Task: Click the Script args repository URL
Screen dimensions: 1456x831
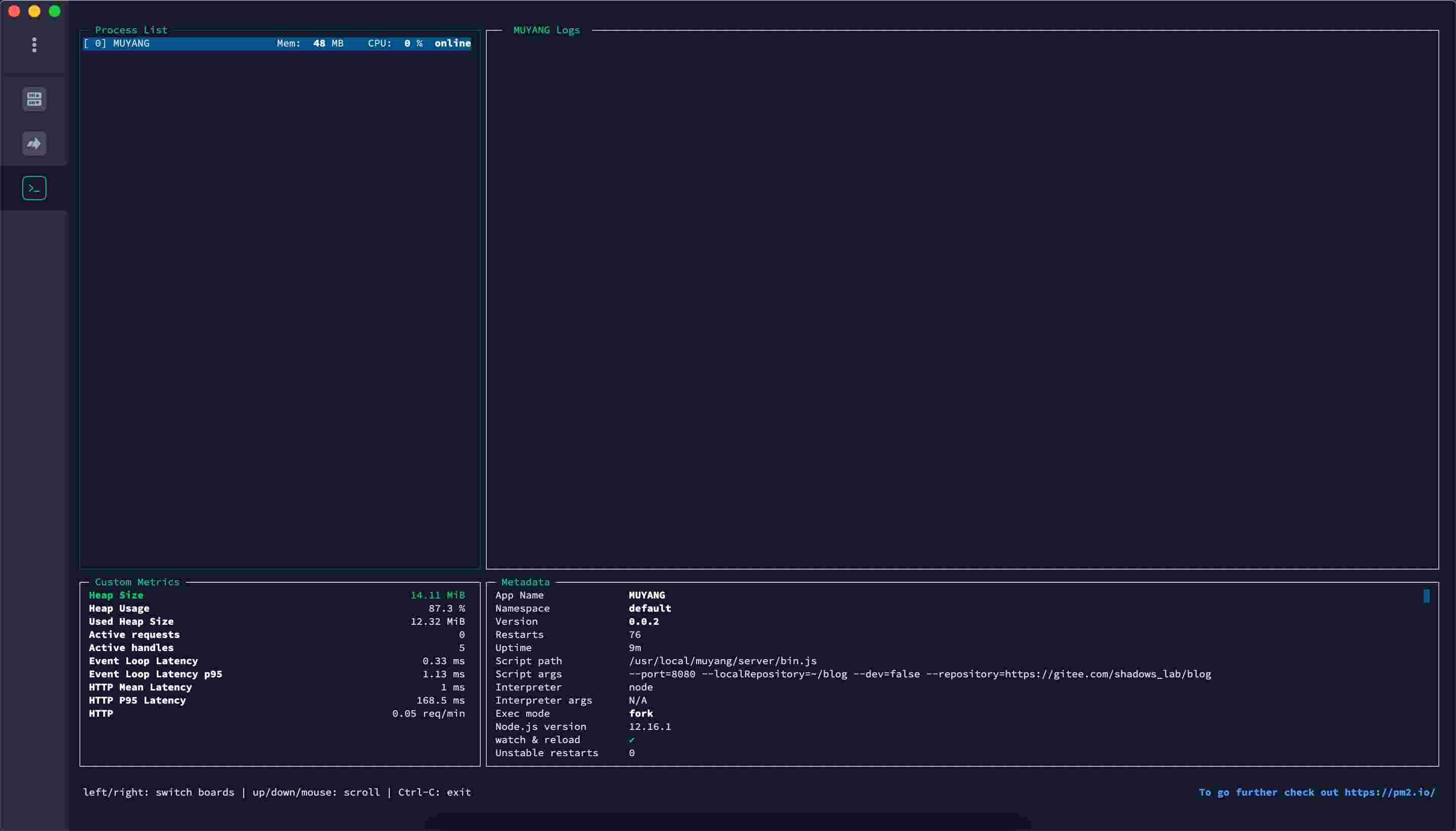Action: [x=1107, y=674]
